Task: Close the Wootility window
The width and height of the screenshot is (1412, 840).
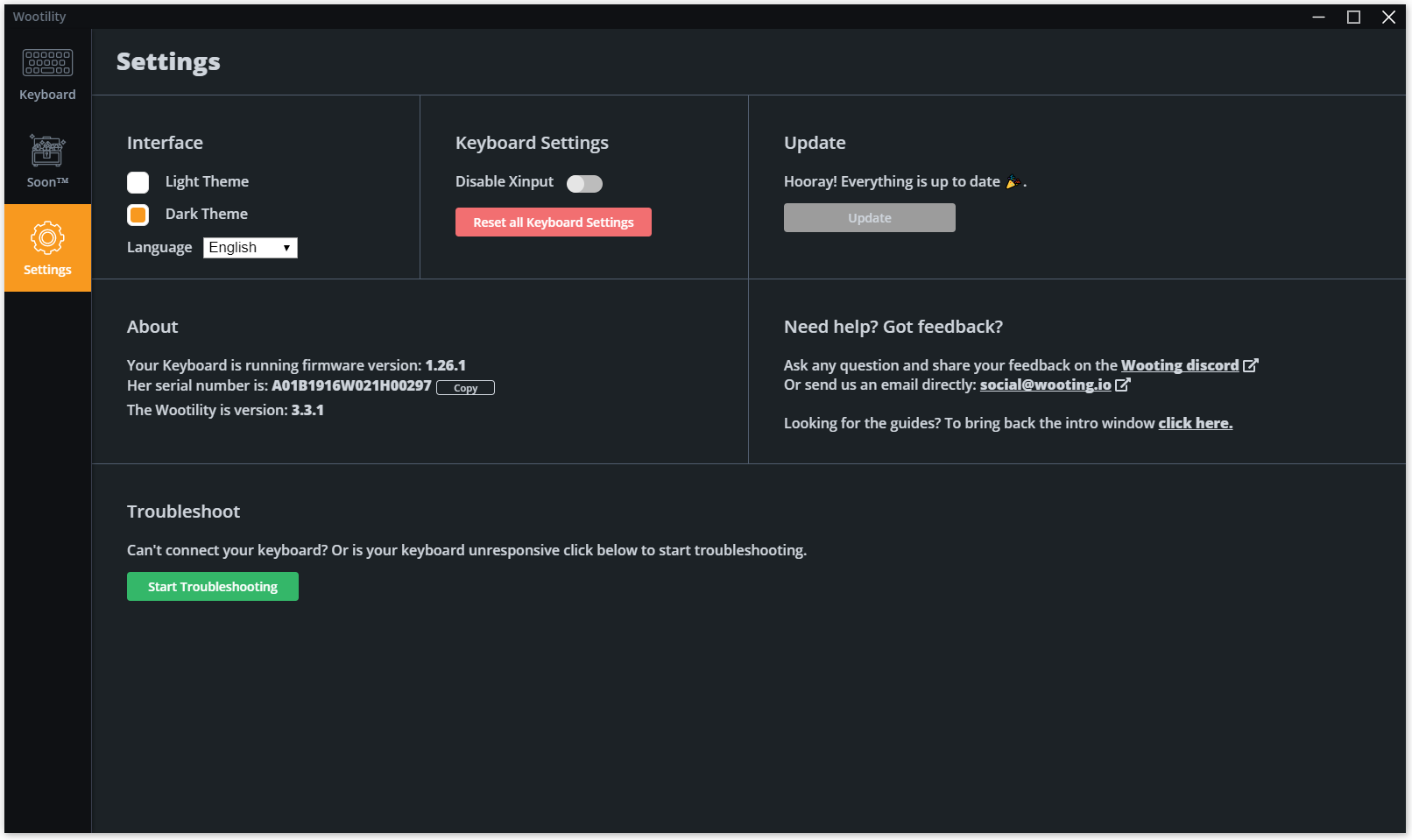Action: point(1388,17)
